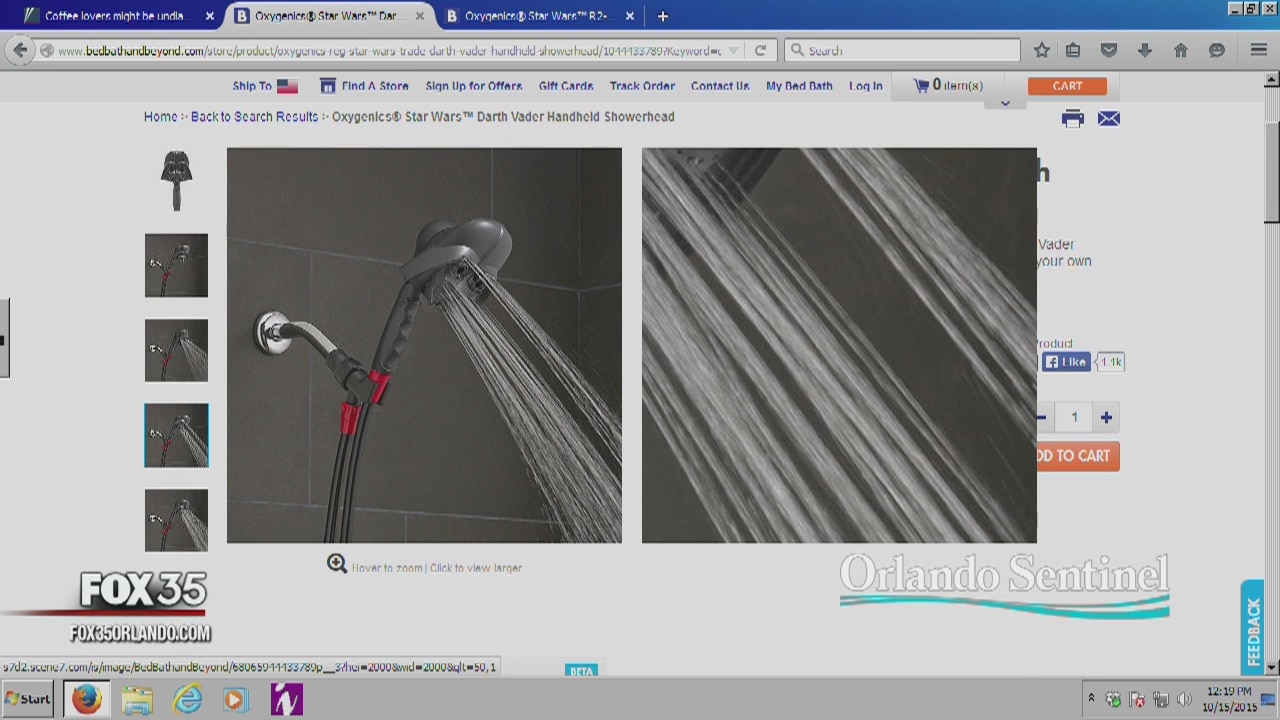This screenshot has height=720, width=1280.
Task: Click the address bar URL
Action: coord(389,50)
